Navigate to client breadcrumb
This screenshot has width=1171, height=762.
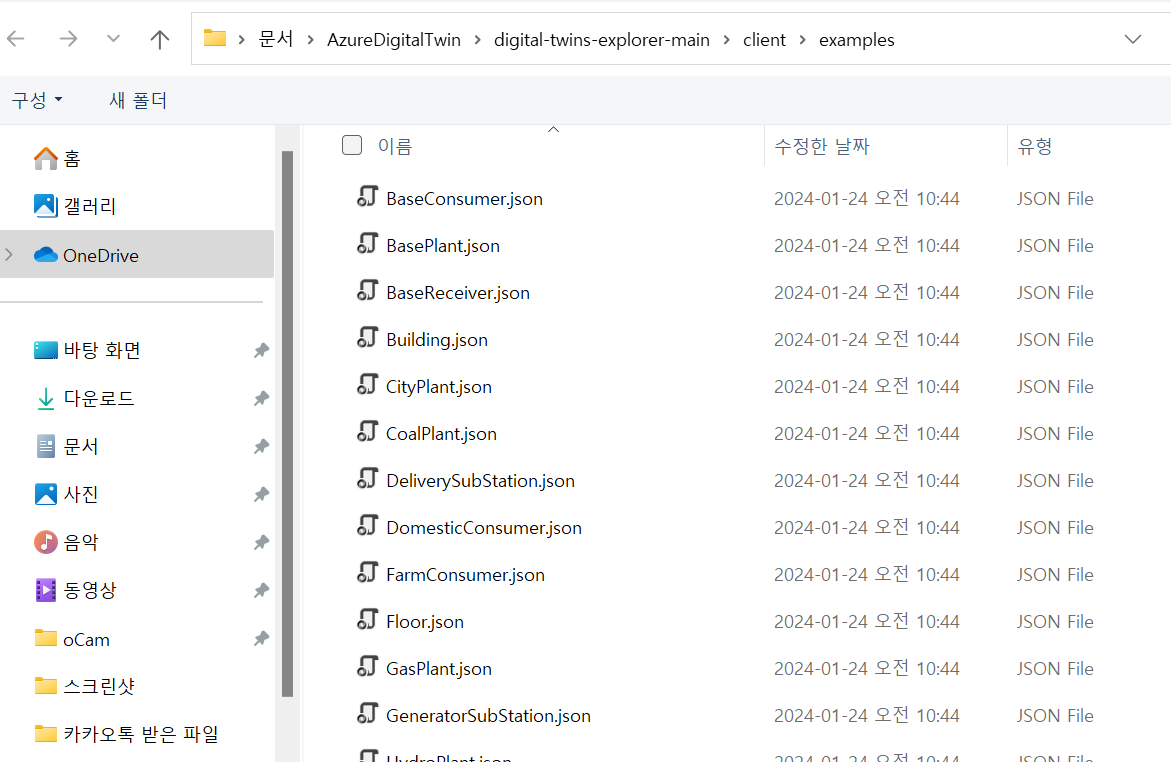click(x=764, y=40)
